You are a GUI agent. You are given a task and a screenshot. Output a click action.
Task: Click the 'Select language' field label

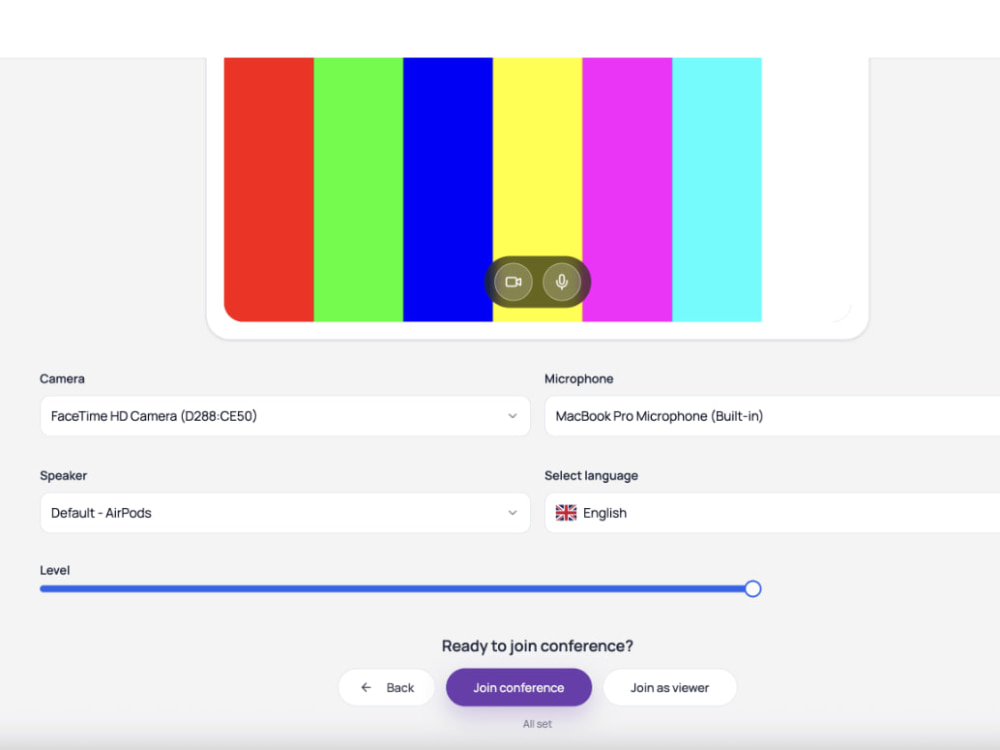click(x=591, y=476)
